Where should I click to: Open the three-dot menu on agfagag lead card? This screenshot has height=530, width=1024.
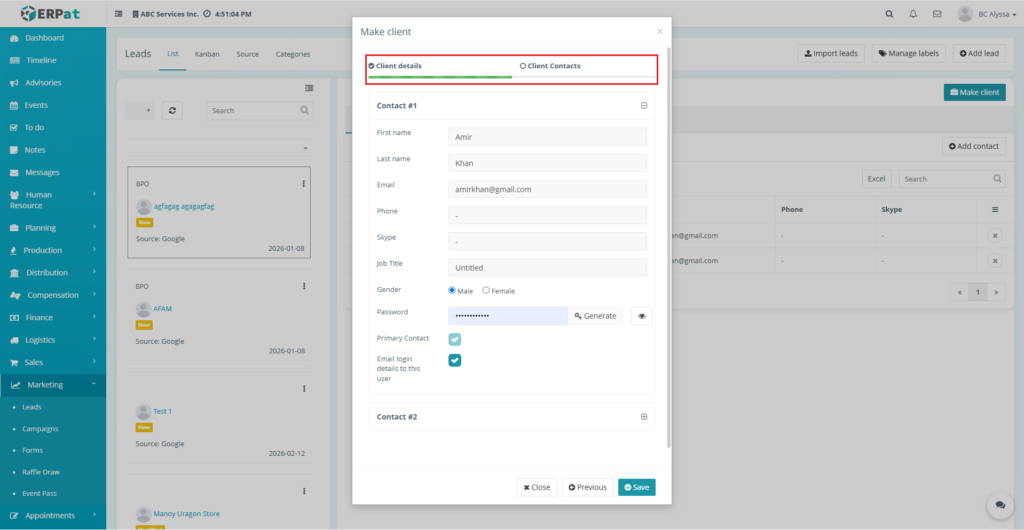(304, 184)
